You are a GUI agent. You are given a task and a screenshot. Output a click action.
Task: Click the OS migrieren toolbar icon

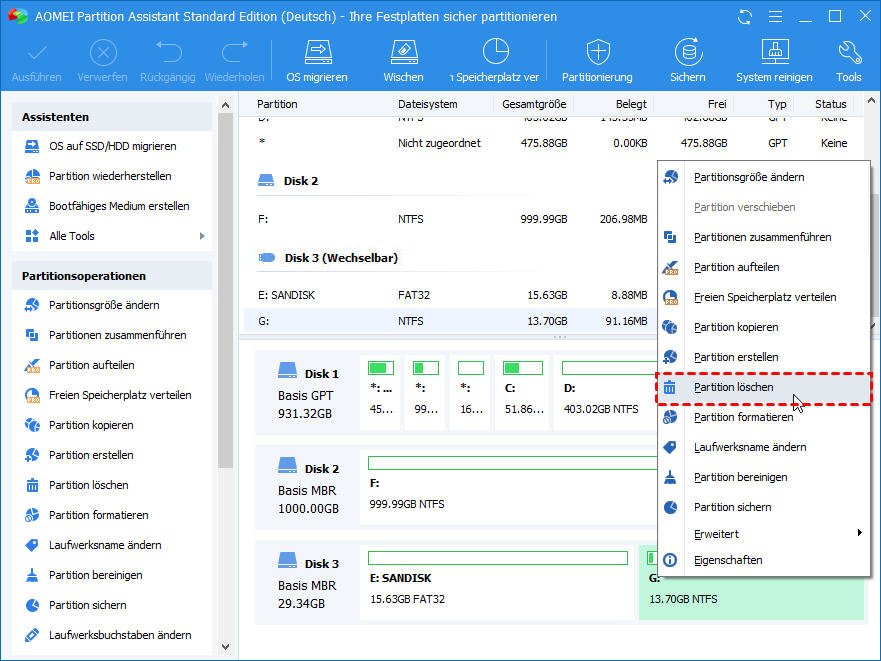(317, 60)
